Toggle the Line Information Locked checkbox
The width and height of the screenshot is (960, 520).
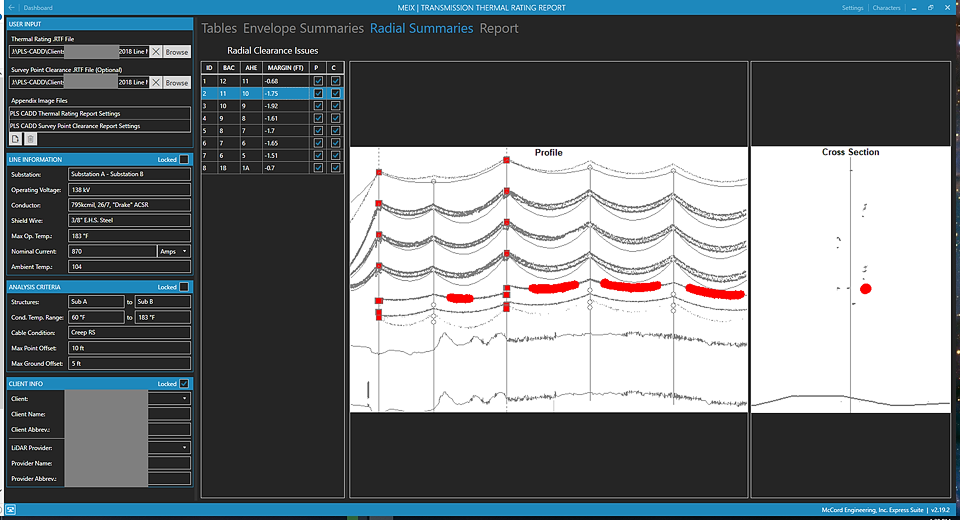[183, 159]
